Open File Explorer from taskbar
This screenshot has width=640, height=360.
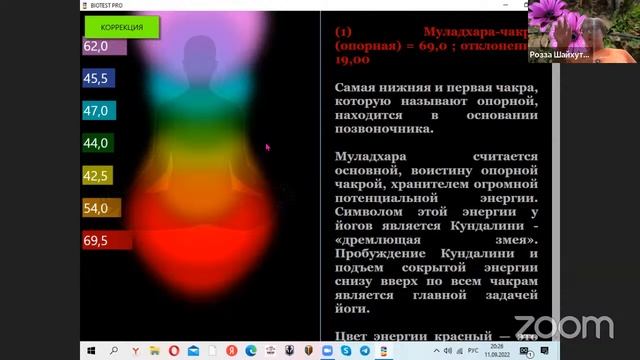(154, 351)
